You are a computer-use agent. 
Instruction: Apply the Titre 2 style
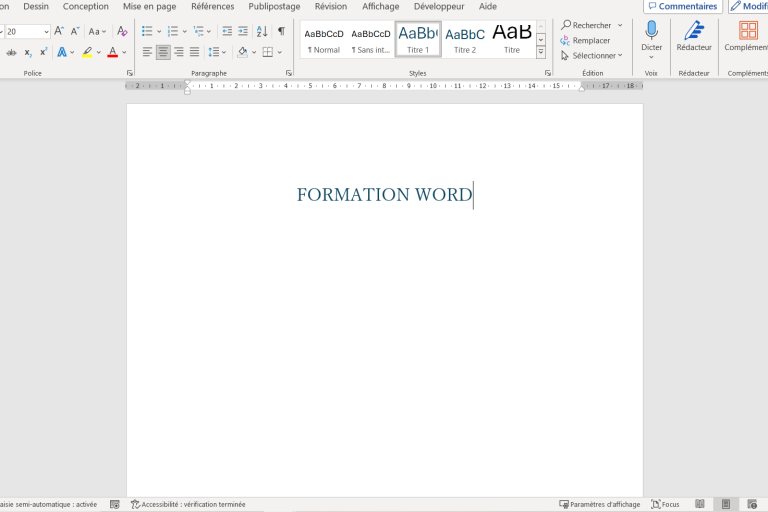465,40
